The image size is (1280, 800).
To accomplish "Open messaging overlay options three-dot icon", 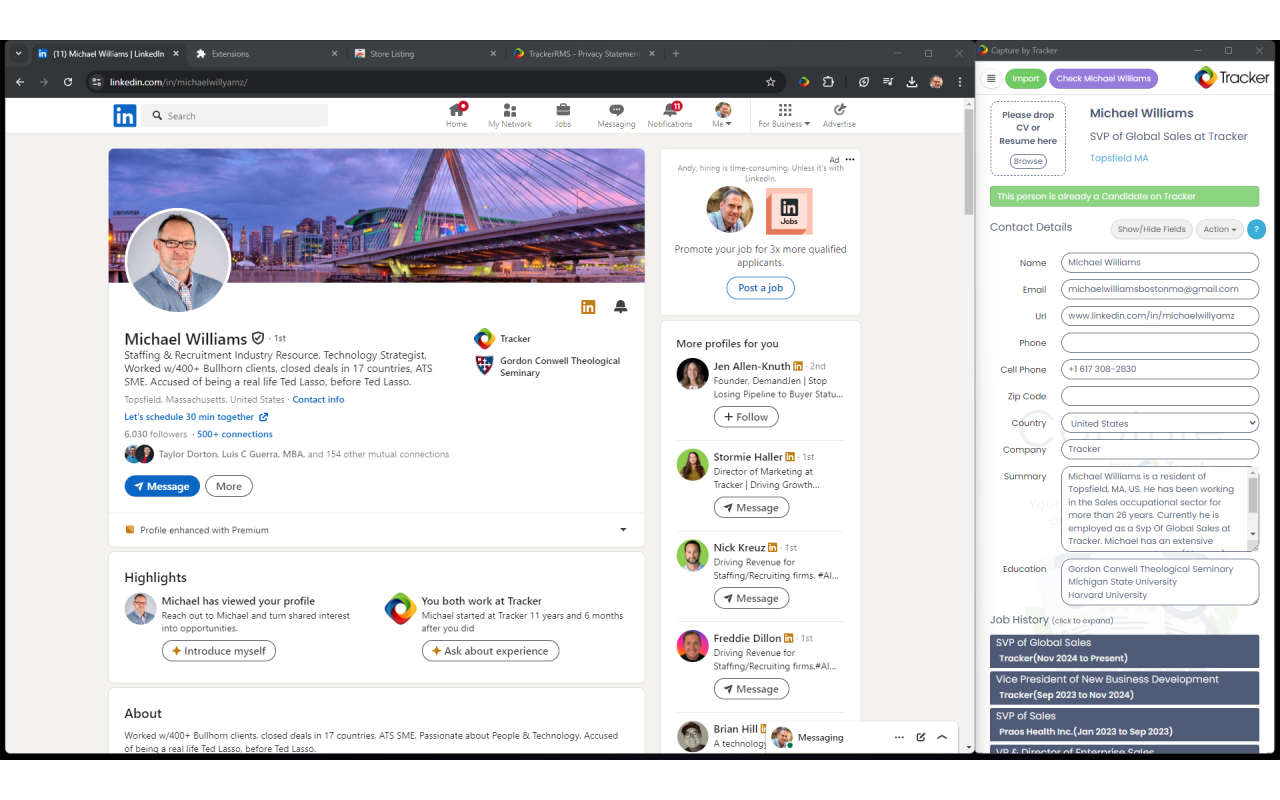I will tap(899, 737).
